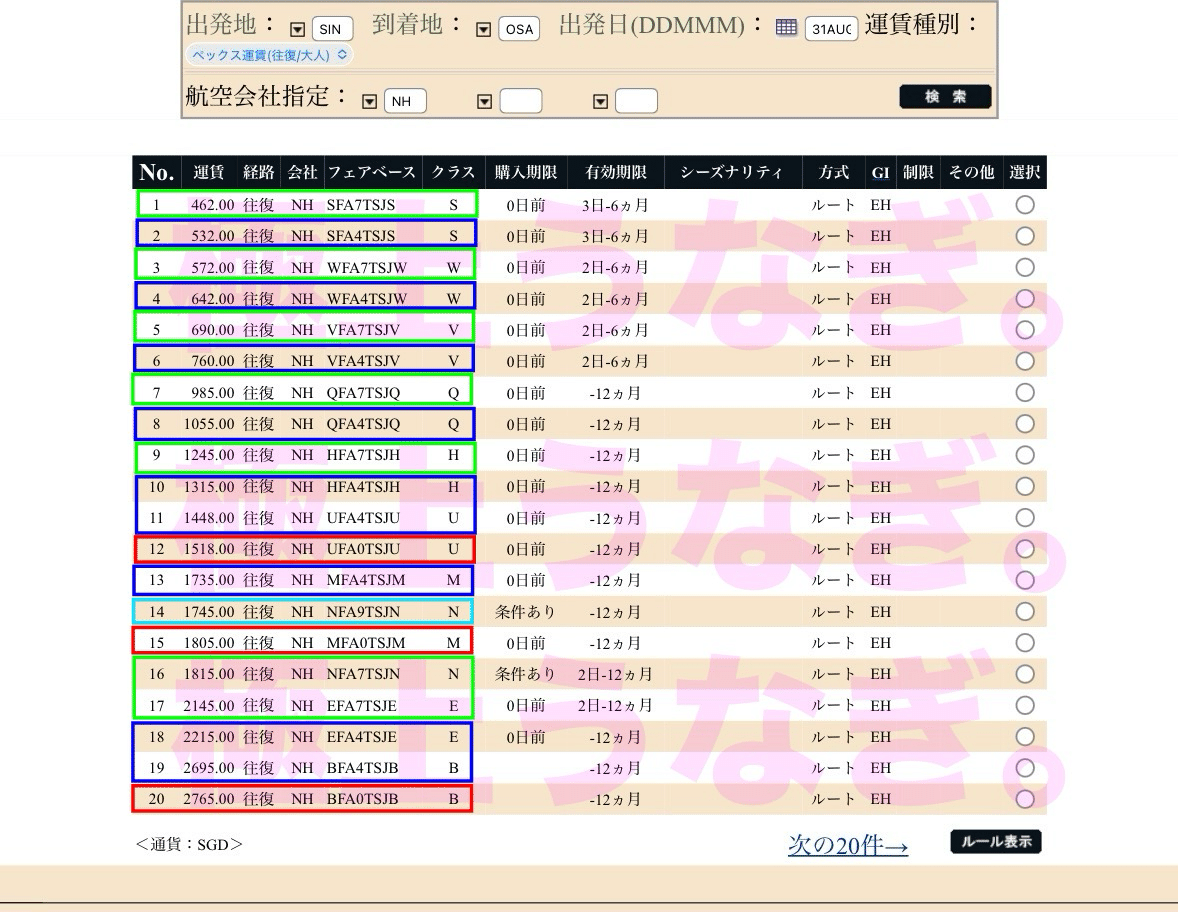Click fare amount 1745.00 in row 14

(209, 612)
